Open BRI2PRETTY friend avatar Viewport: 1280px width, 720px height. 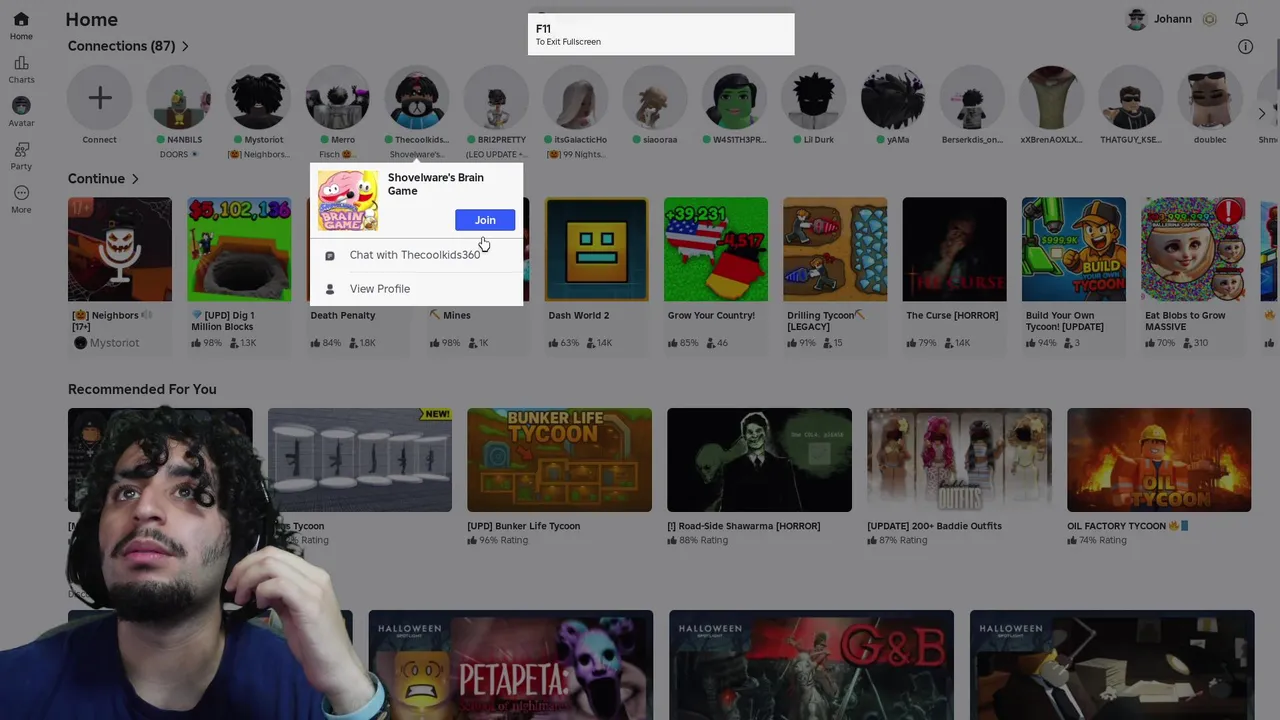(496, 98)
